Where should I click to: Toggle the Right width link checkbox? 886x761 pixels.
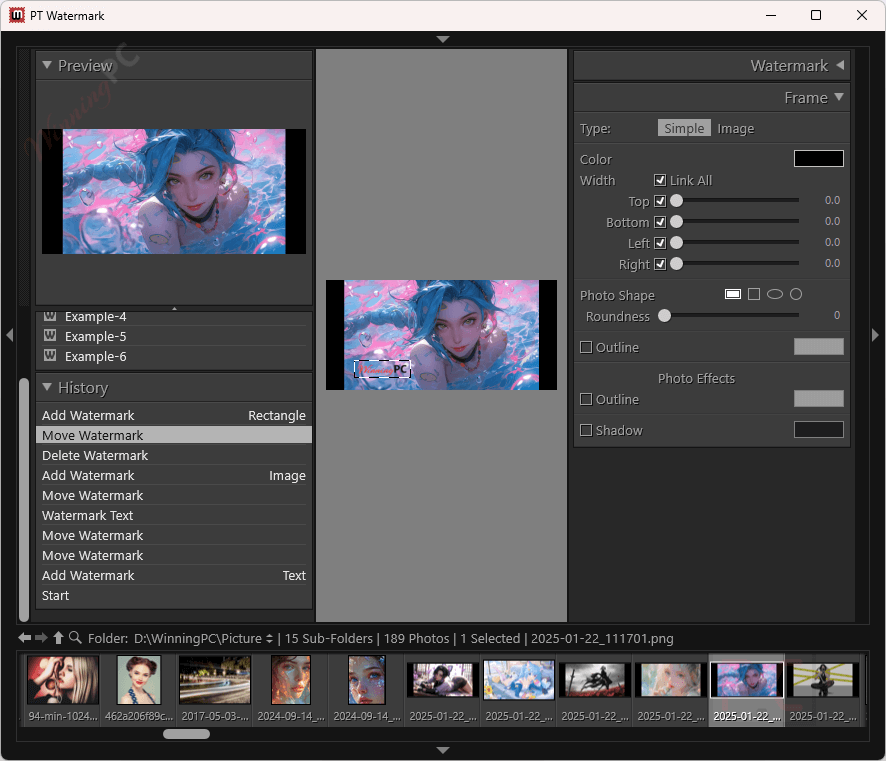(x=660, y=264)
